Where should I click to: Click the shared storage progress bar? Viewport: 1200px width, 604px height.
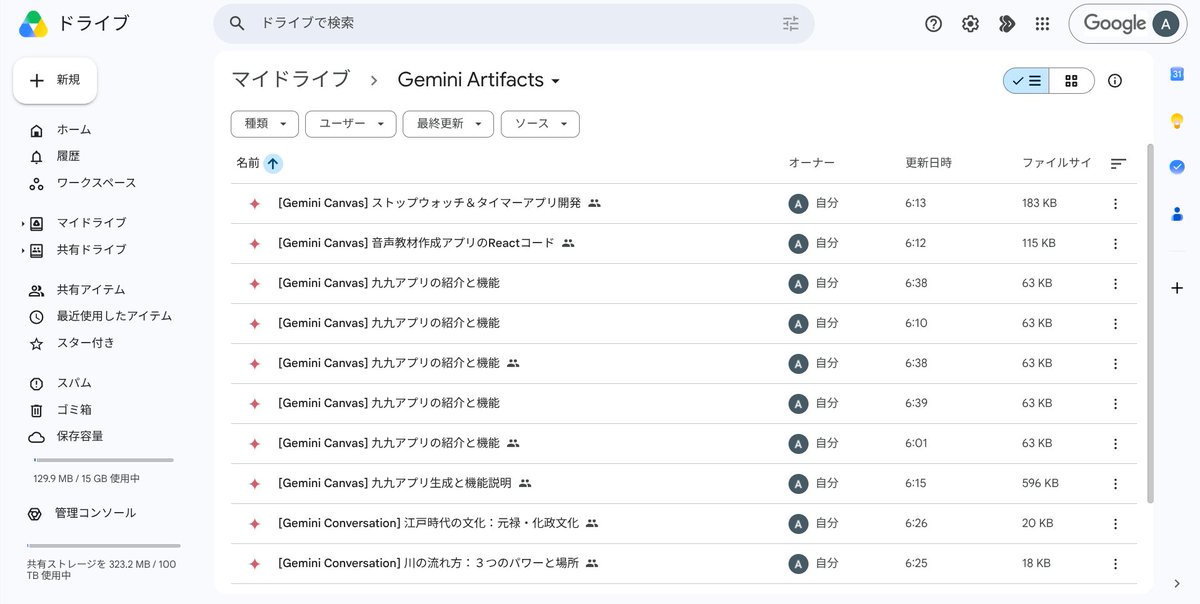[104, 546]
